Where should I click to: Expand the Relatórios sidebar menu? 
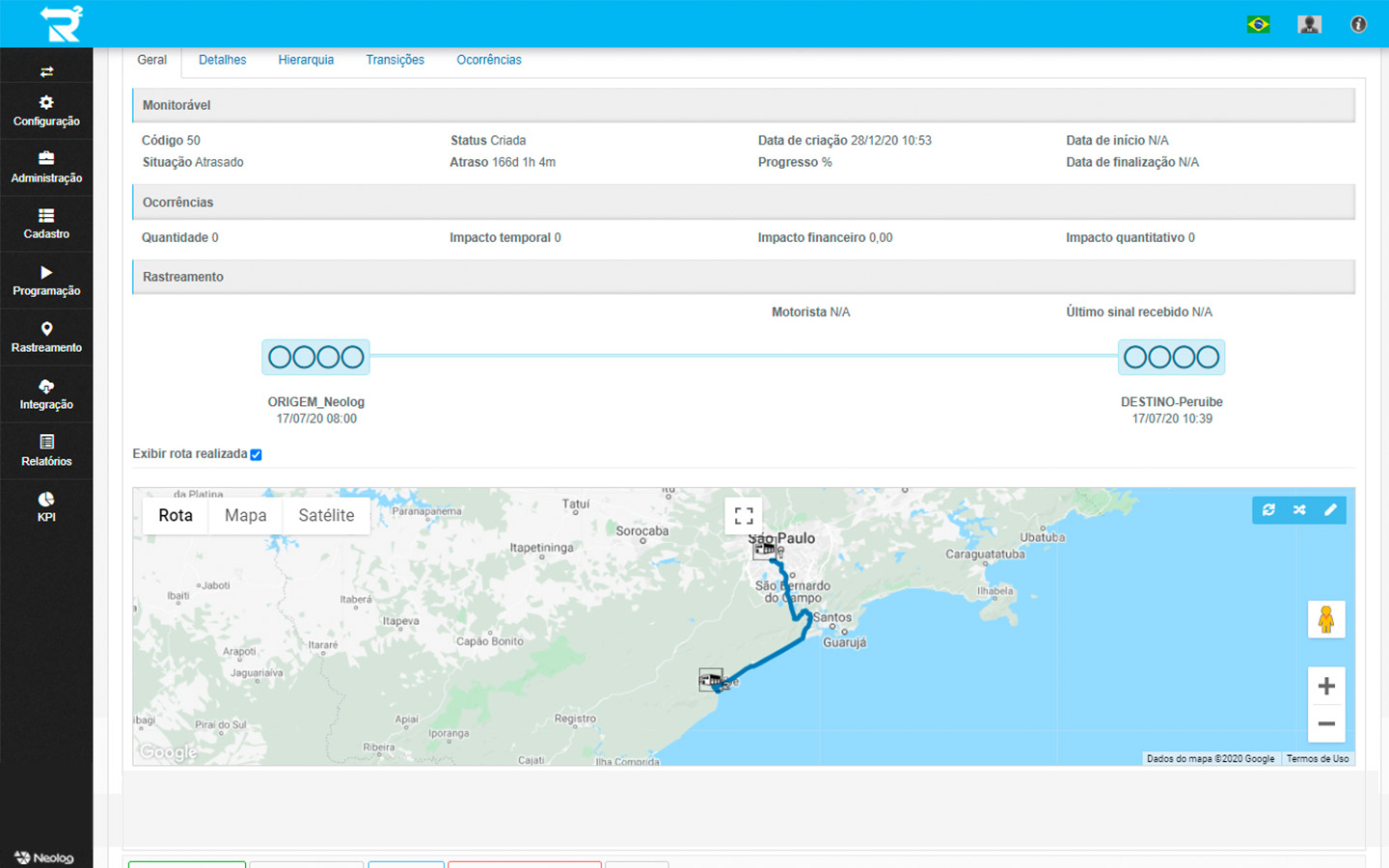(x=46, y=450)
